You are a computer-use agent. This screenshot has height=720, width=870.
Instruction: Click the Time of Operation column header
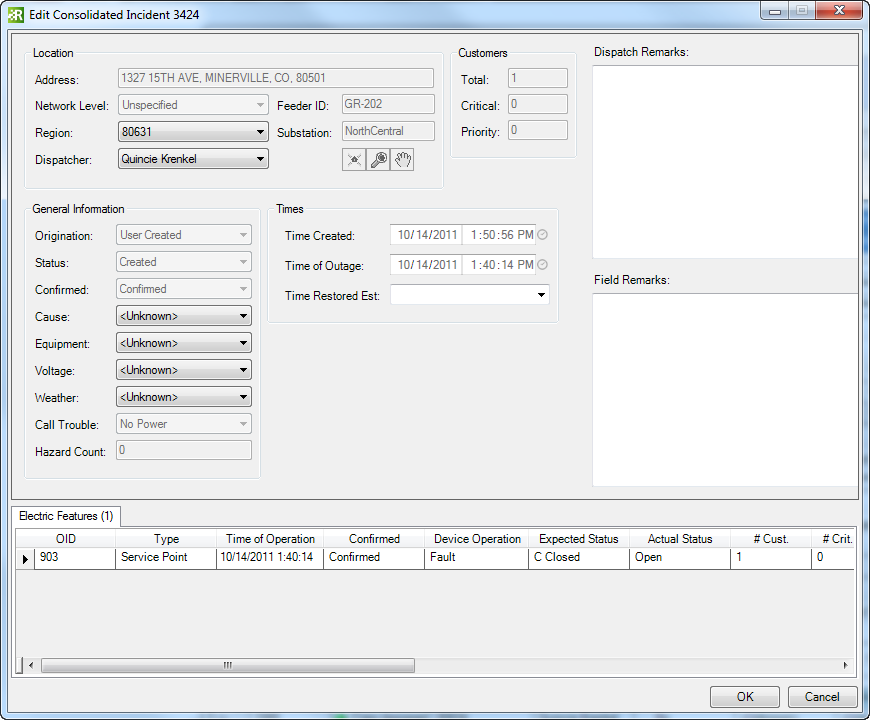pyautogui.click(x=270, y=539)
